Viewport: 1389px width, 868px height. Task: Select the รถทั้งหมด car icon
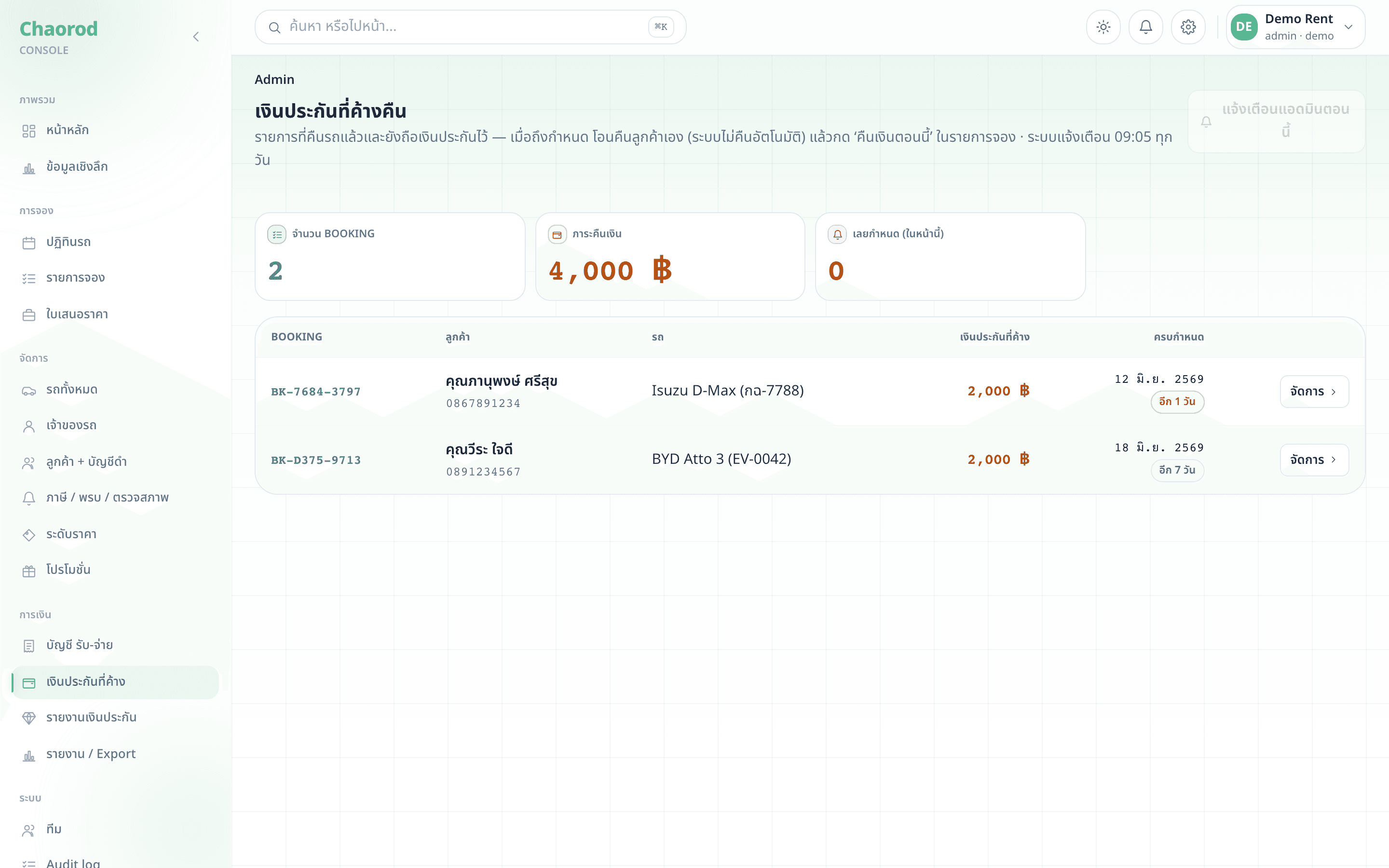[29, 391]
